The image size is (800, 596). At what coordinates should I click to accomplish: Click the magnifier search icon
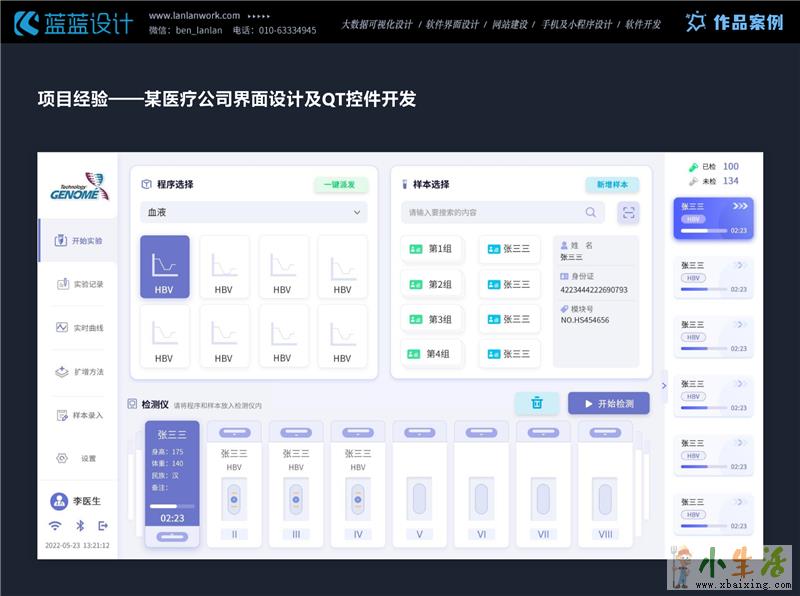tap(591, 212)
